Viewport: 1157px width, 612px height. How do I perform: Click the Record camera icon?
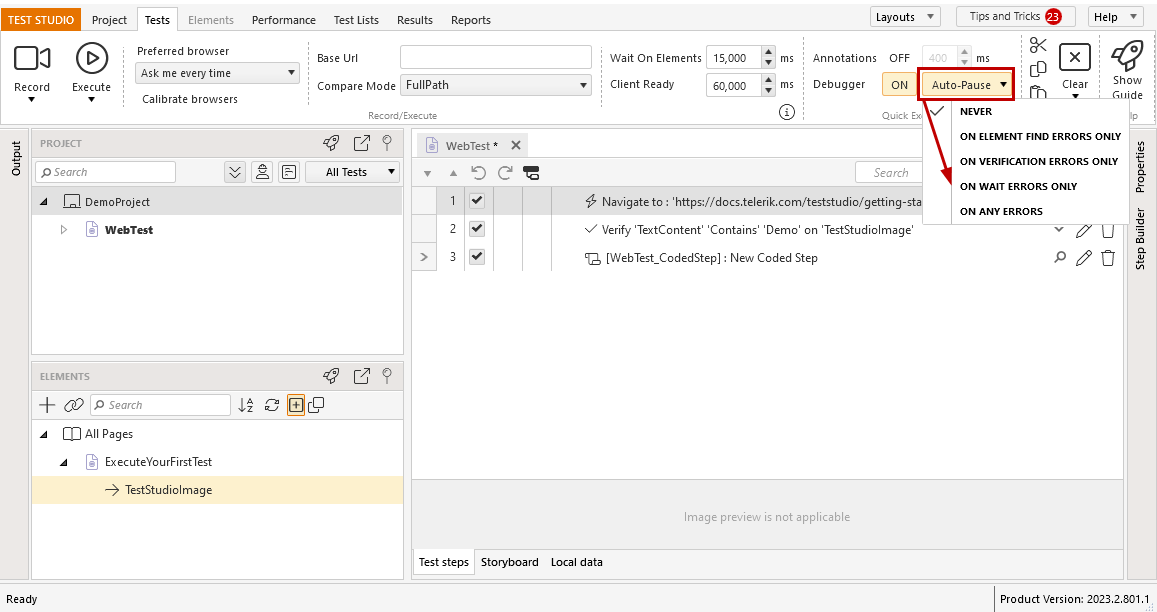tap(32, 58)
